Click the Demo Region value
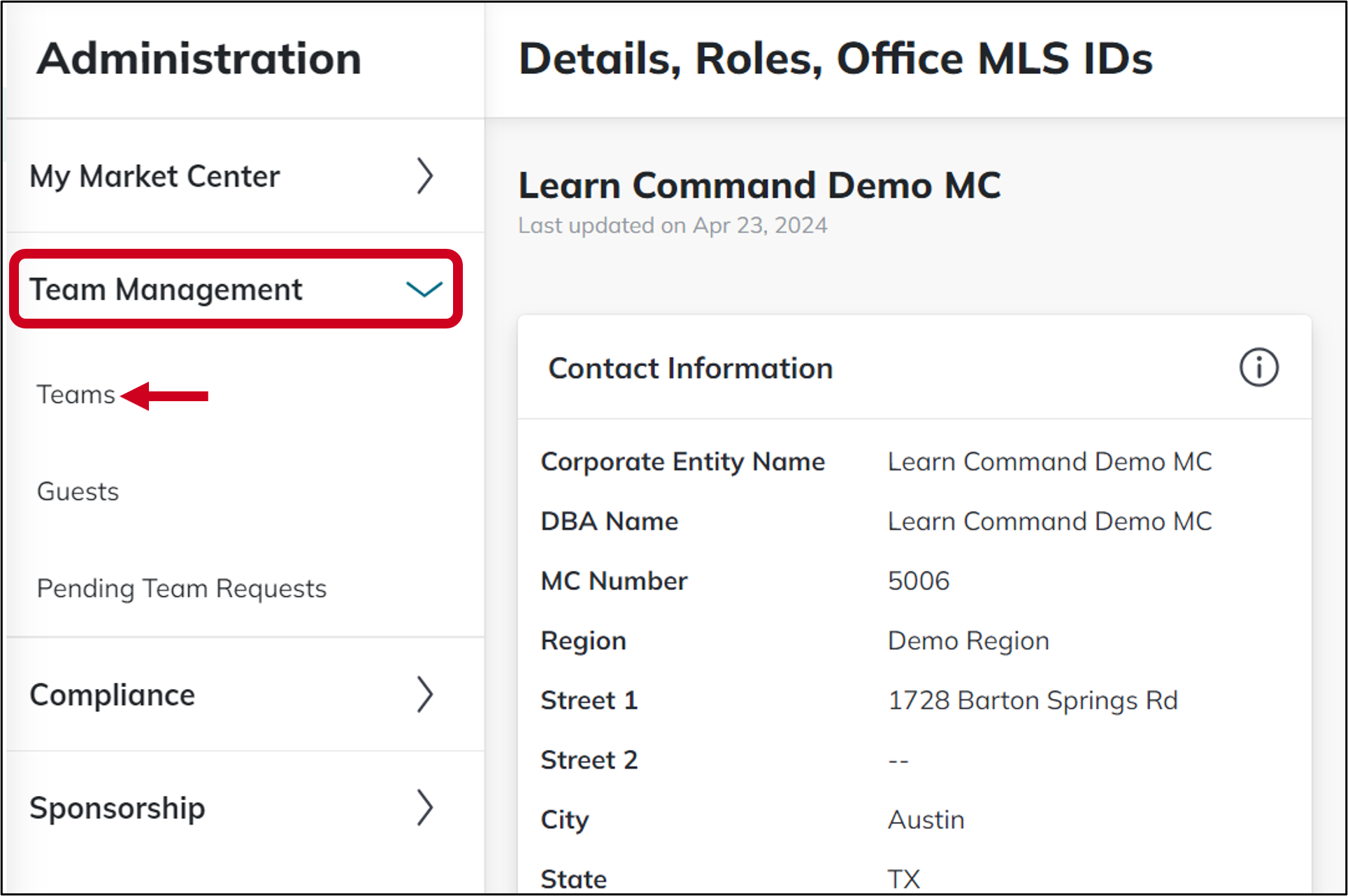The image size is (1348, 896). click(x=968, y=640)
